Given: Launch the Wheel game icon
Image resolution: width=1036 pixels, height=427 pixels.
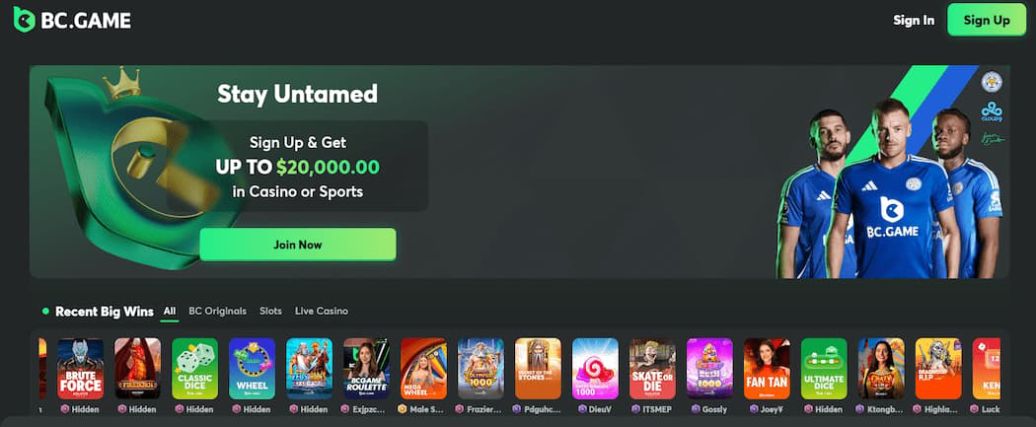Looking at the screenshot, I should click(252, 368).
